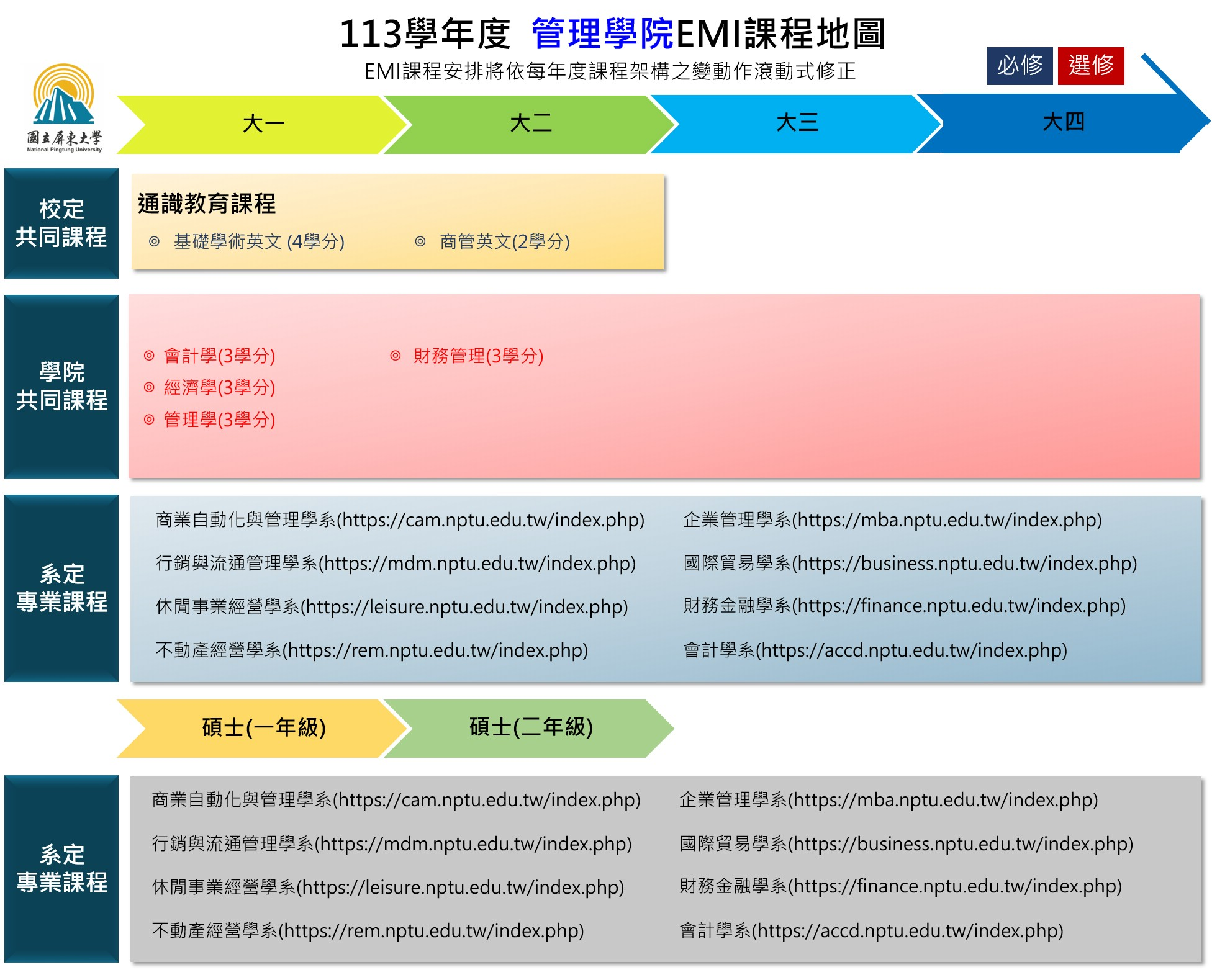Click 會計學(3學分) course
The image size is (1212, 980).
click(x=219, y=356)
